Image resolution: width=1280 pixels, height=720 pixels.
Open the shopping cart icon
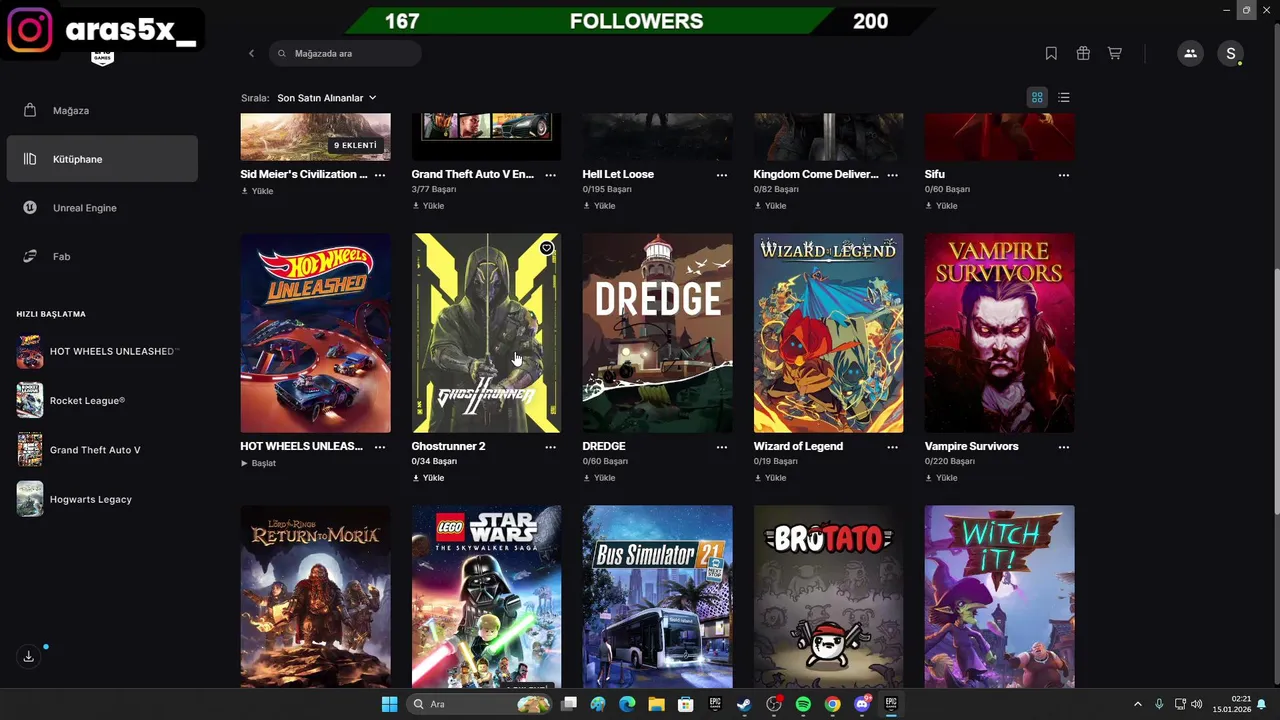[1114, 53]
